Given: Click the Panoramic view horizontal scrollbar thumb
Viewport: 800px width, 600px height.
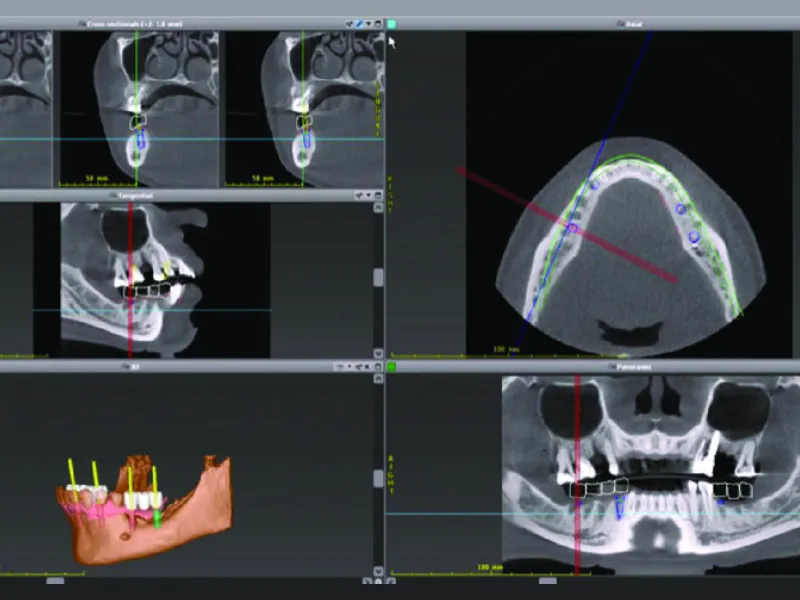Looking at the screenshot, I should click(x=548, y=581).
